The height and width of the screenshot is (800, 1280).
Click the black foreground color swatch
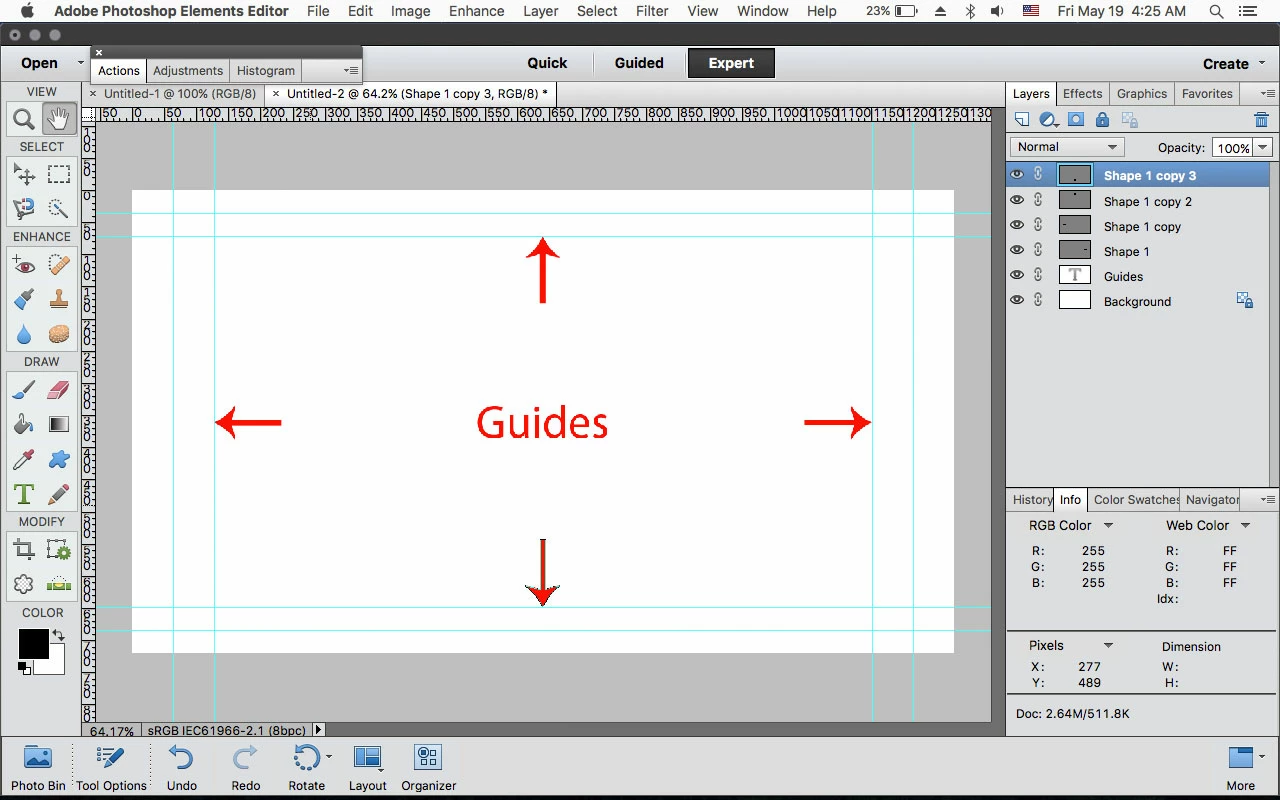32,643
